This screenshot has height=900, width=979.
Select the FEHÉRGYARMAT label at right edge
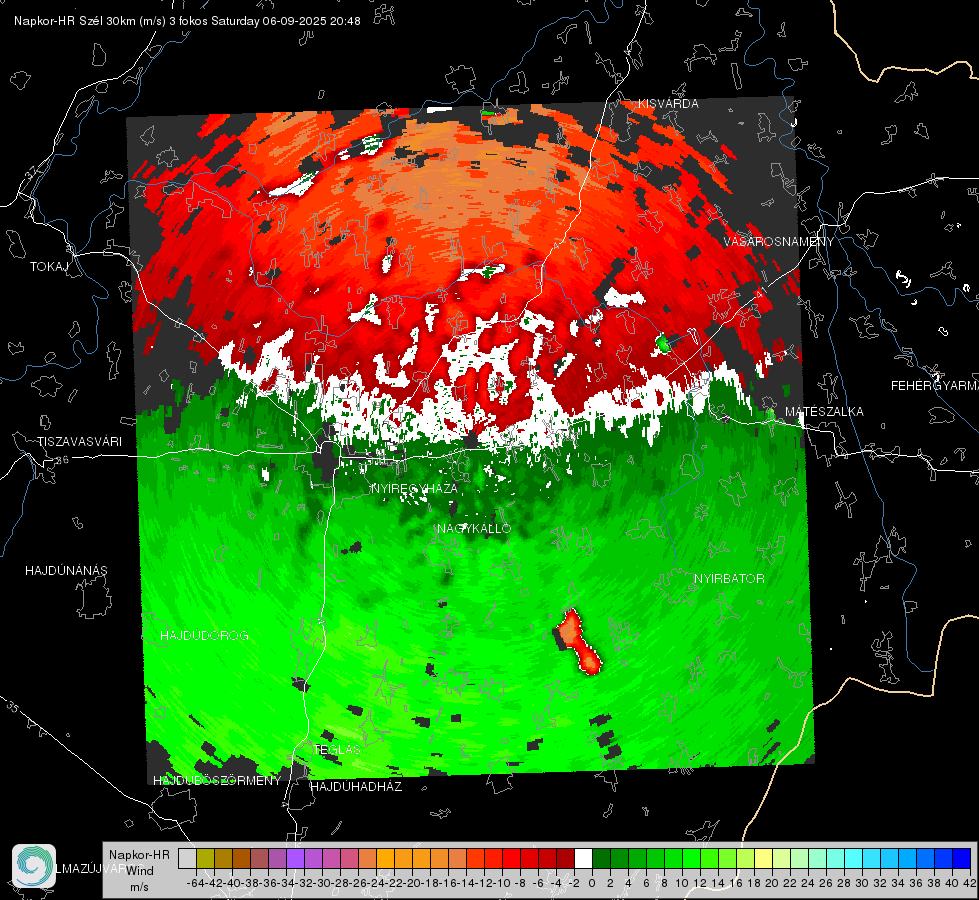pyautogui.click(x=935, y=386)
